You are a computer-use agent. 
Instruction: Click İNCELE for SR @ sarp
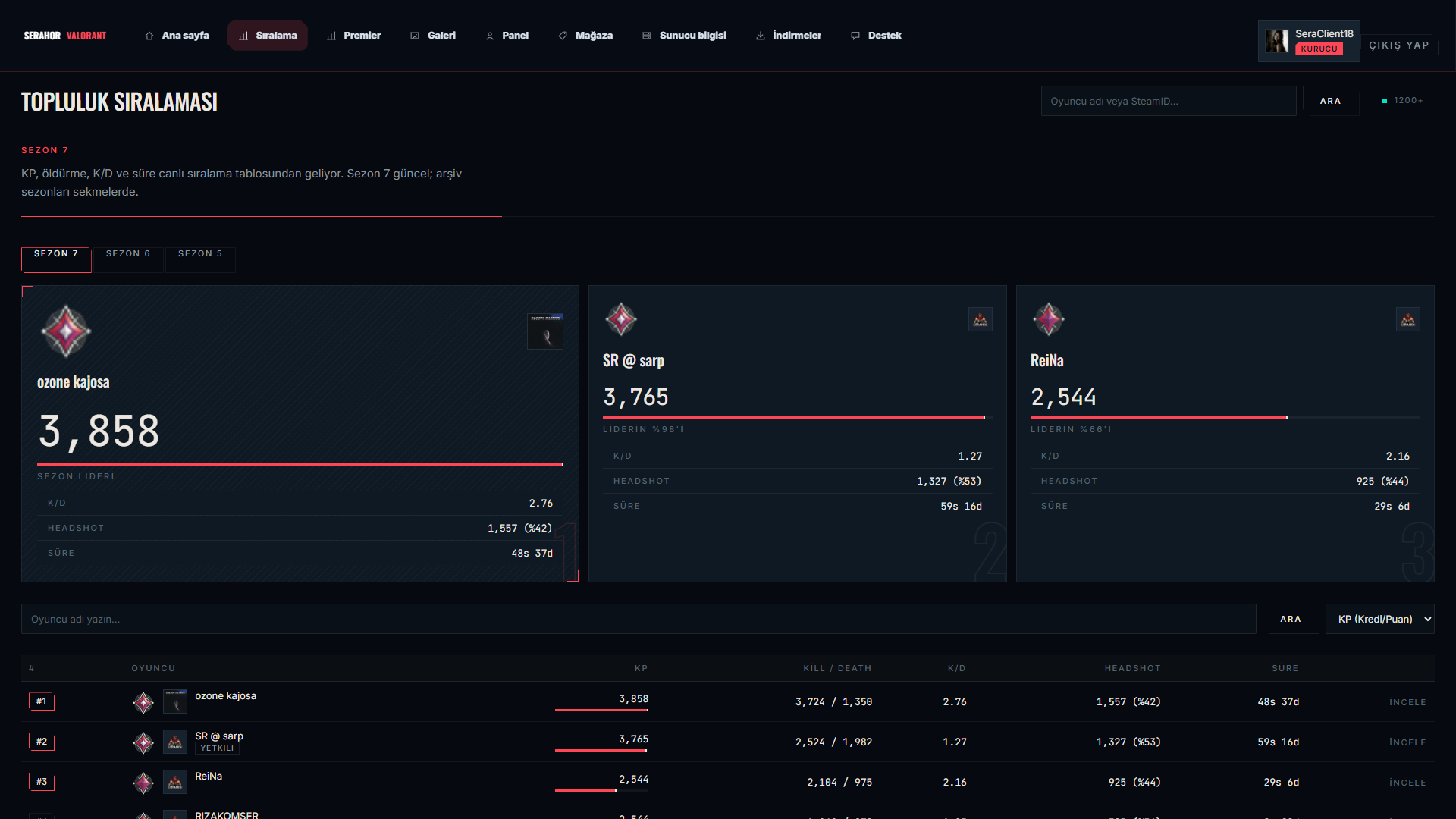click(x=1407, y=742)
